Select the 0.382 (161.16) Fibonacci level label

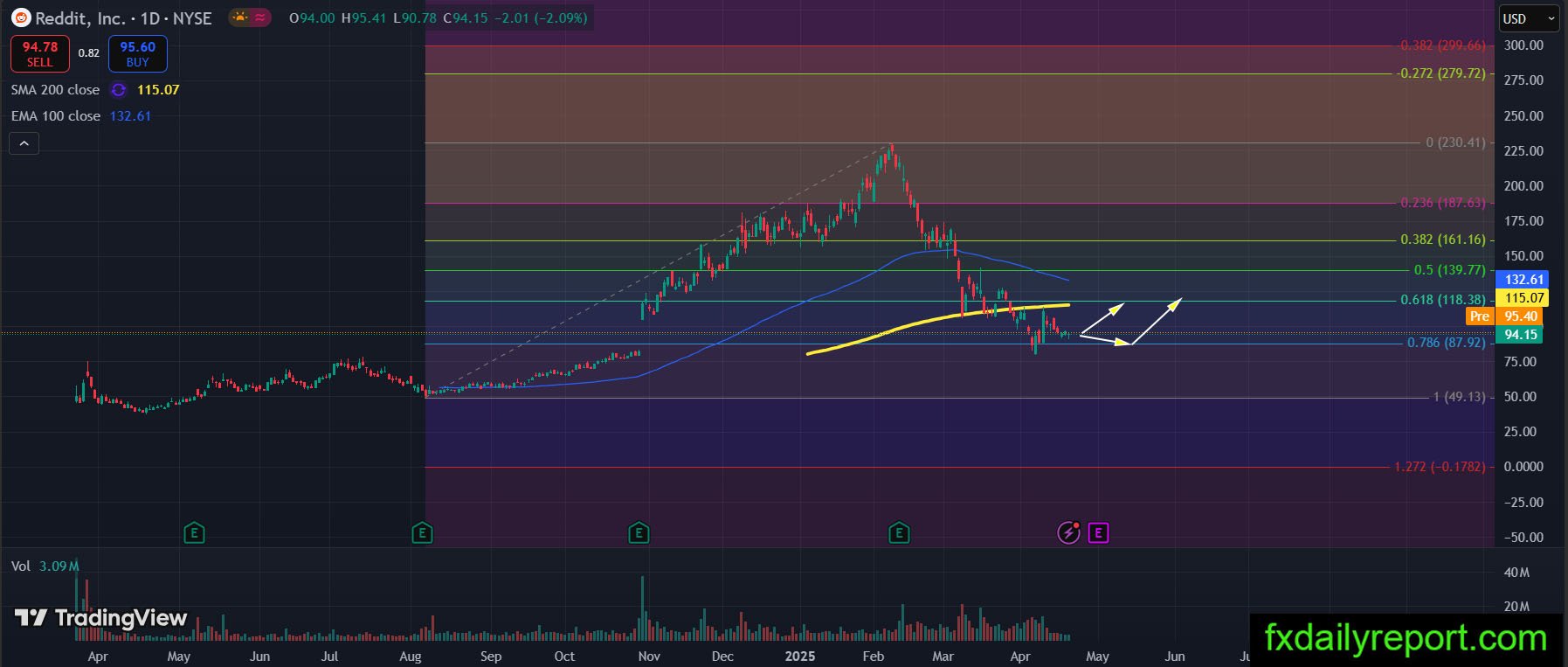1442,240
